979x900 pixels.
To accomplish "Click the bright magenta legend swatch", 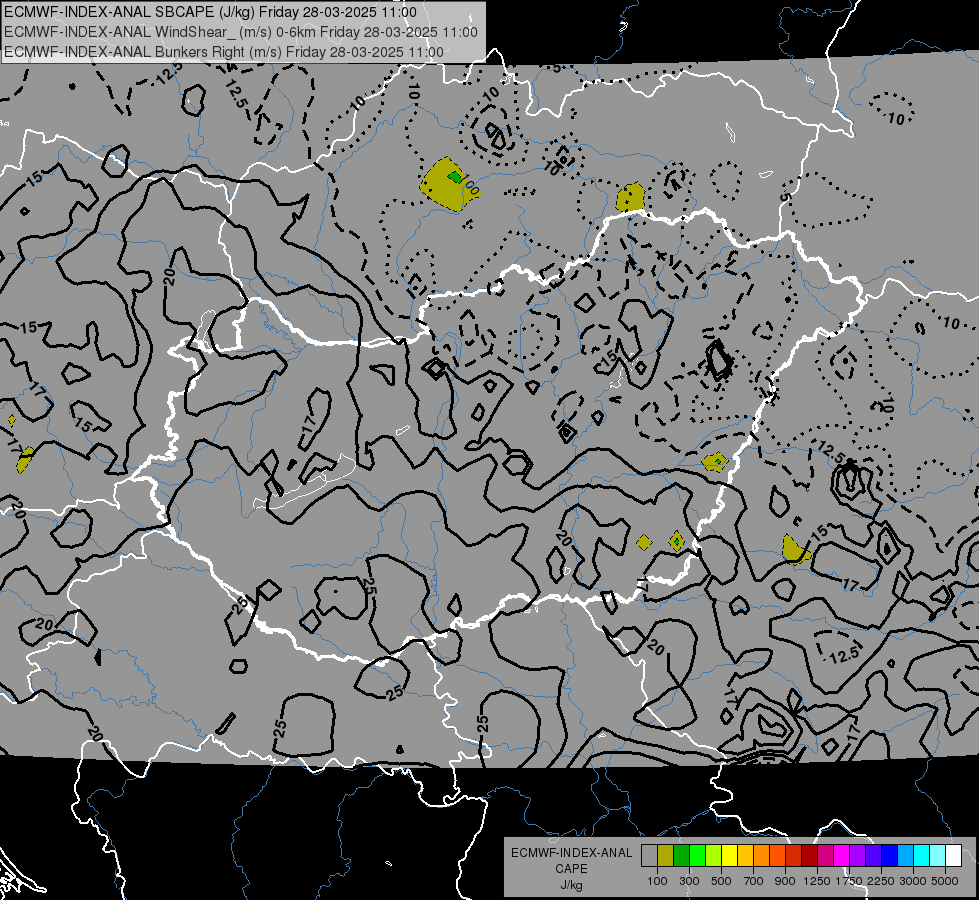I will pyautogui.click(x=842, y=856).
